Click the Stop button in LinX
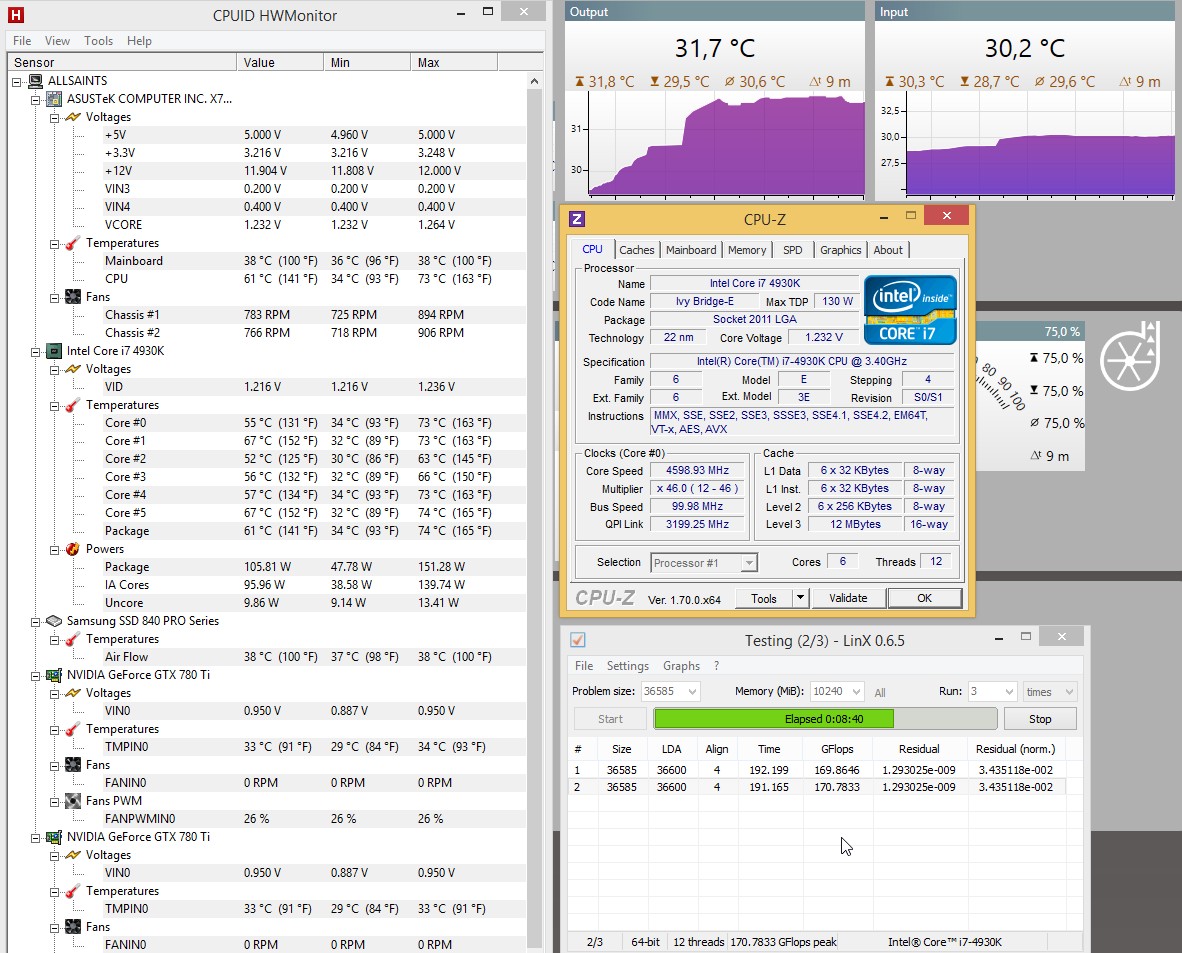The image size is (1182, 953). (x=1040, y=719)
